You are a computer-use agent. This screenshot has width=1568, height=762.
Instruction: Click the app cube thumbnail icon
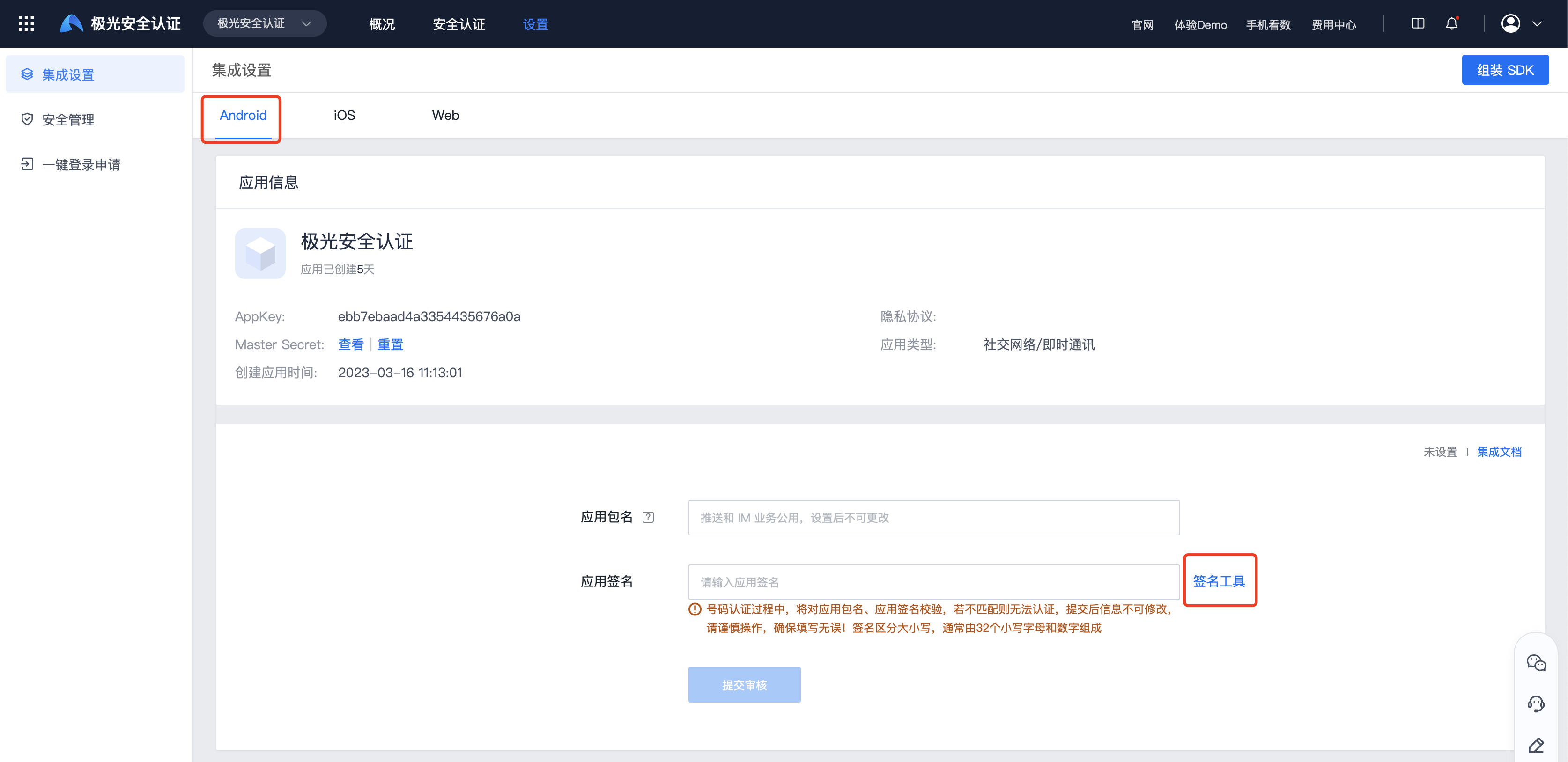coord(260,254)
